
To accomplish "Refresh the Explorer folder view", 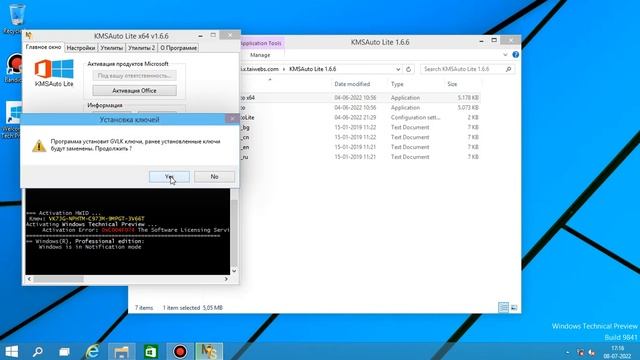I will (409, 69).
